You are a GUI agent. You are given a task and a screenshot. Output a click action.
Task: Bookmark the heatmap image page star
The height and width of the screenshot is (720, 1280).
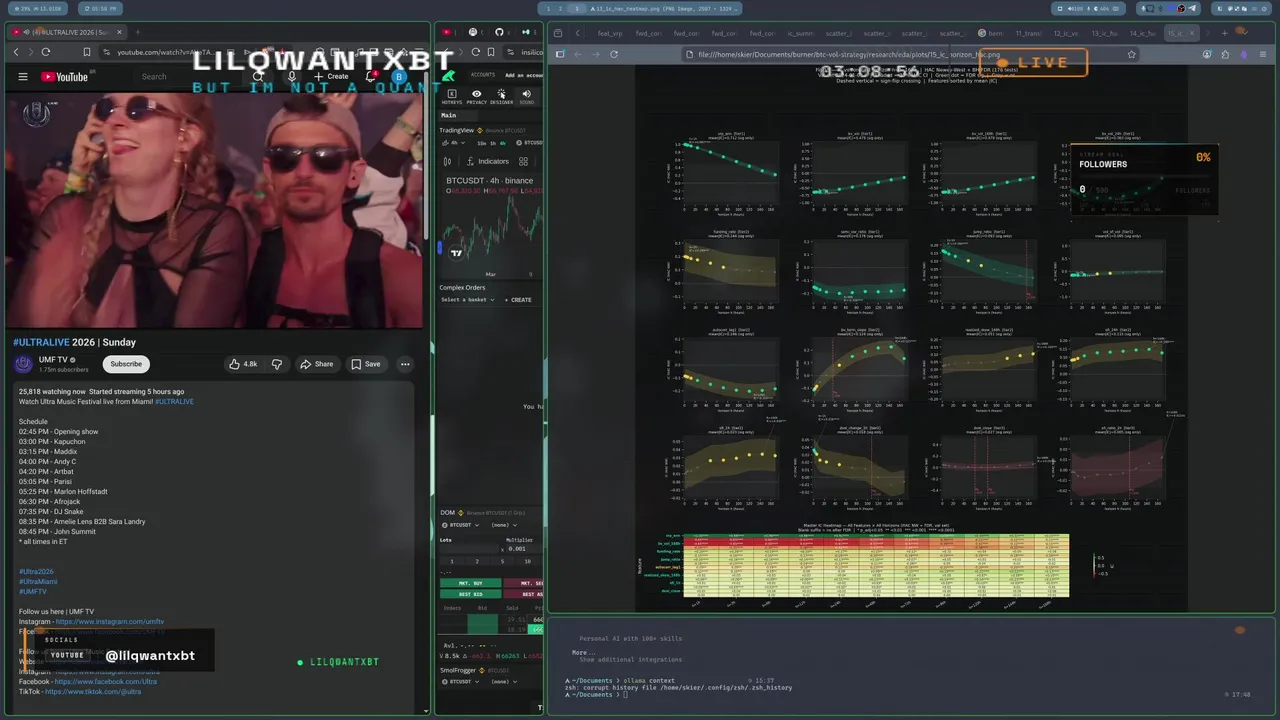(x=1132, y=54)
